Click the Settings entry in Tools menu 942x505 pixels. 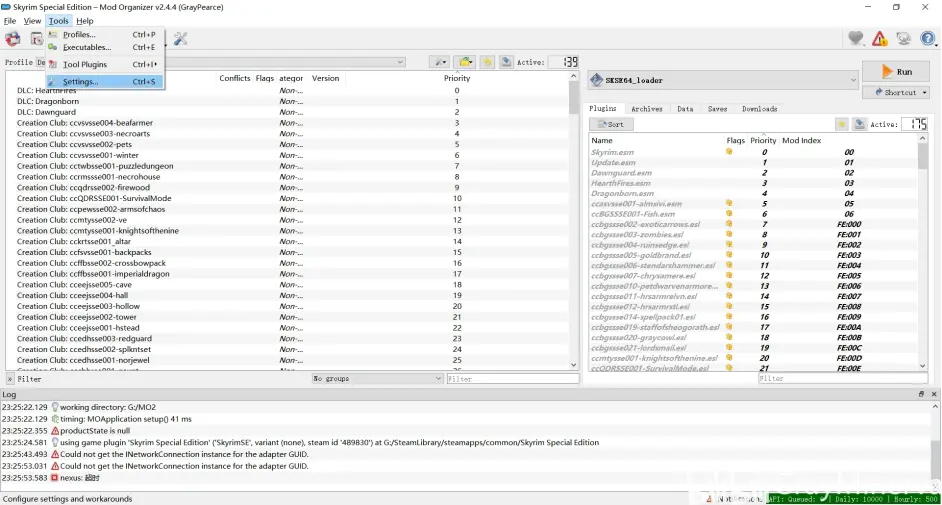point(80,81)
